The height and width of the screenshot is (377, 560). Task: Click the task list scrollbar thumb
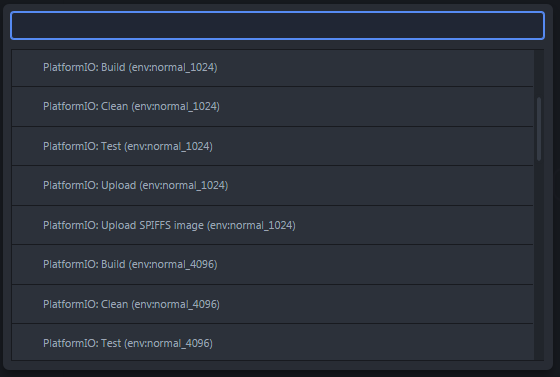click(x=539, y=129)
